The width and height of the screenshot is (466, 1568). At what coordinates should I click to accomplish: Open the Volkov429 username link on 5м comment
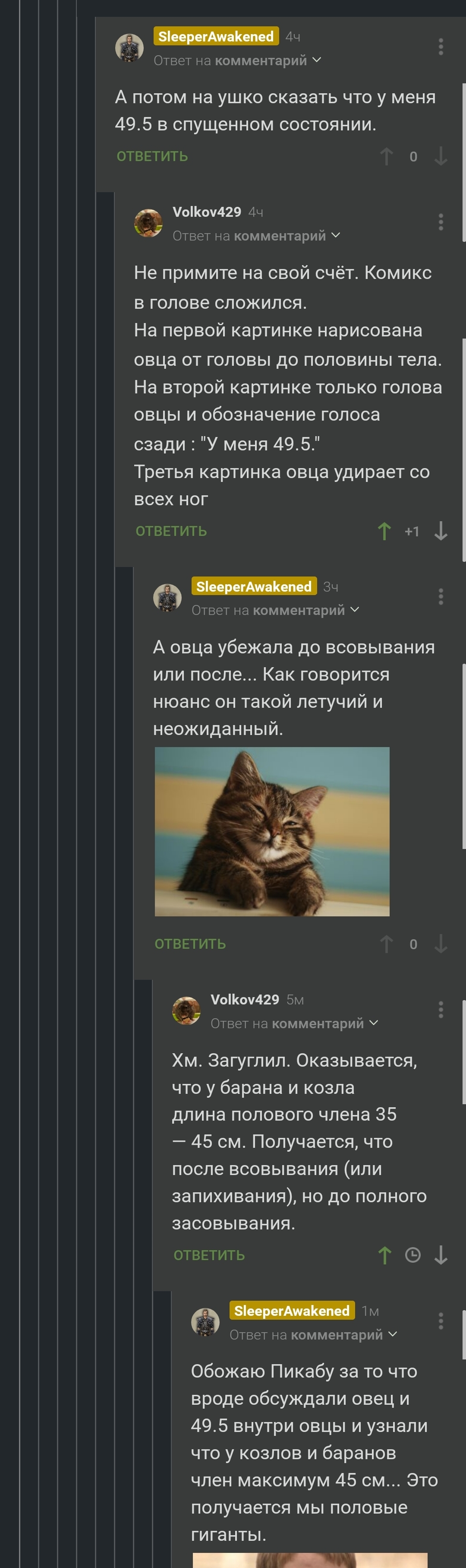[x=245, y=999]
